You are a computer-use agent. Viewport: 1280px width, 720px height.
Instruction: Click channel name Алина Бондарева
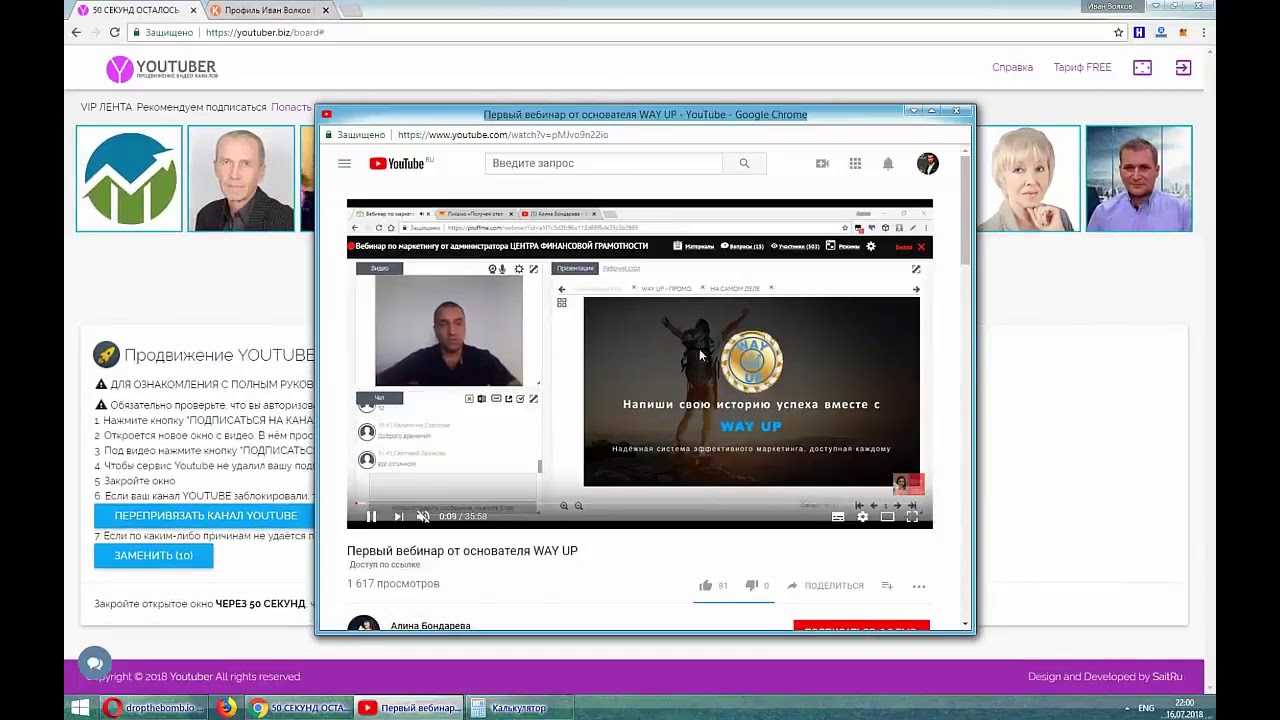[x=430, y=626]
